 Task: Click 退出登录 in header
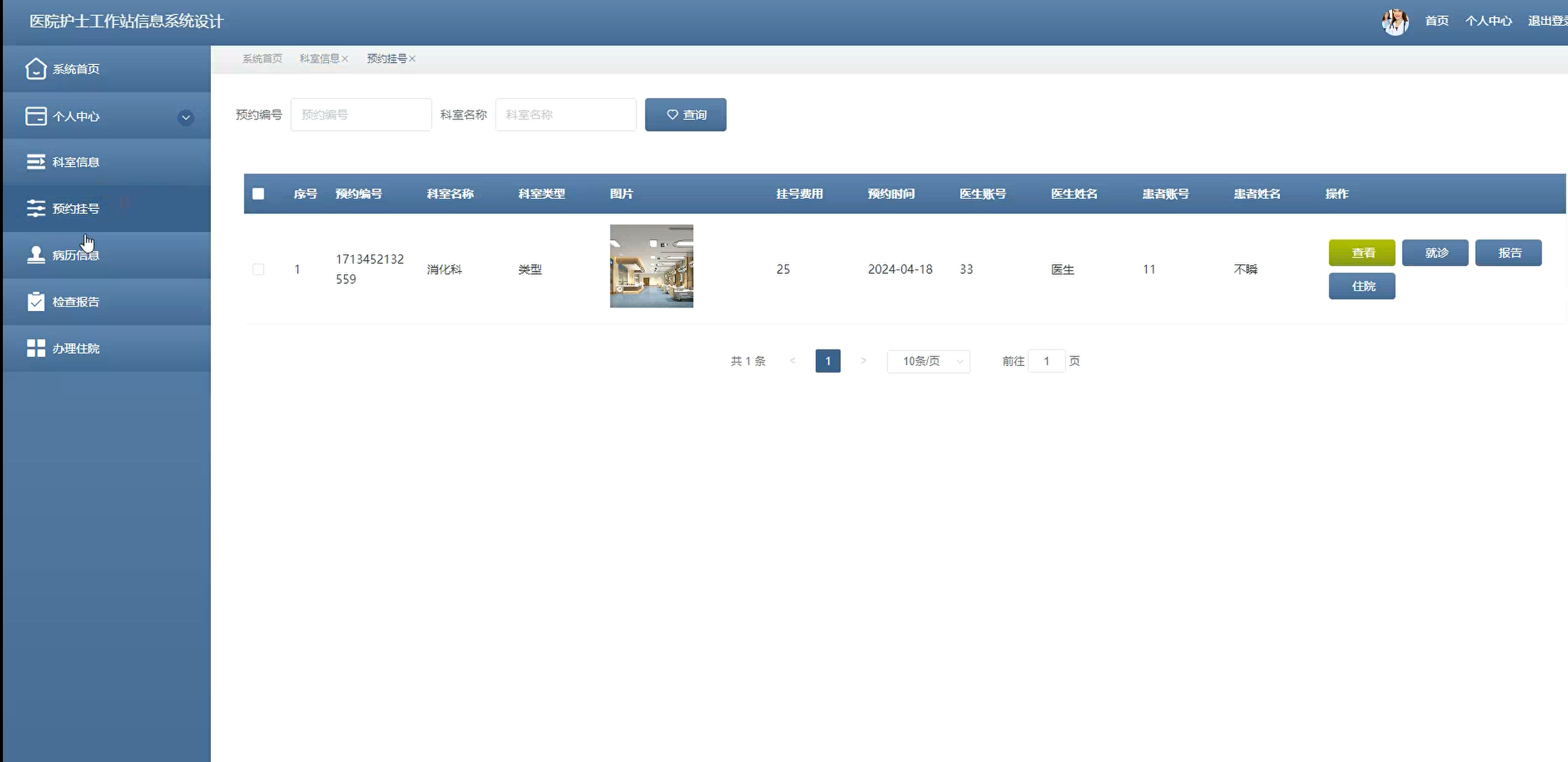click(x=1548, y=21)
